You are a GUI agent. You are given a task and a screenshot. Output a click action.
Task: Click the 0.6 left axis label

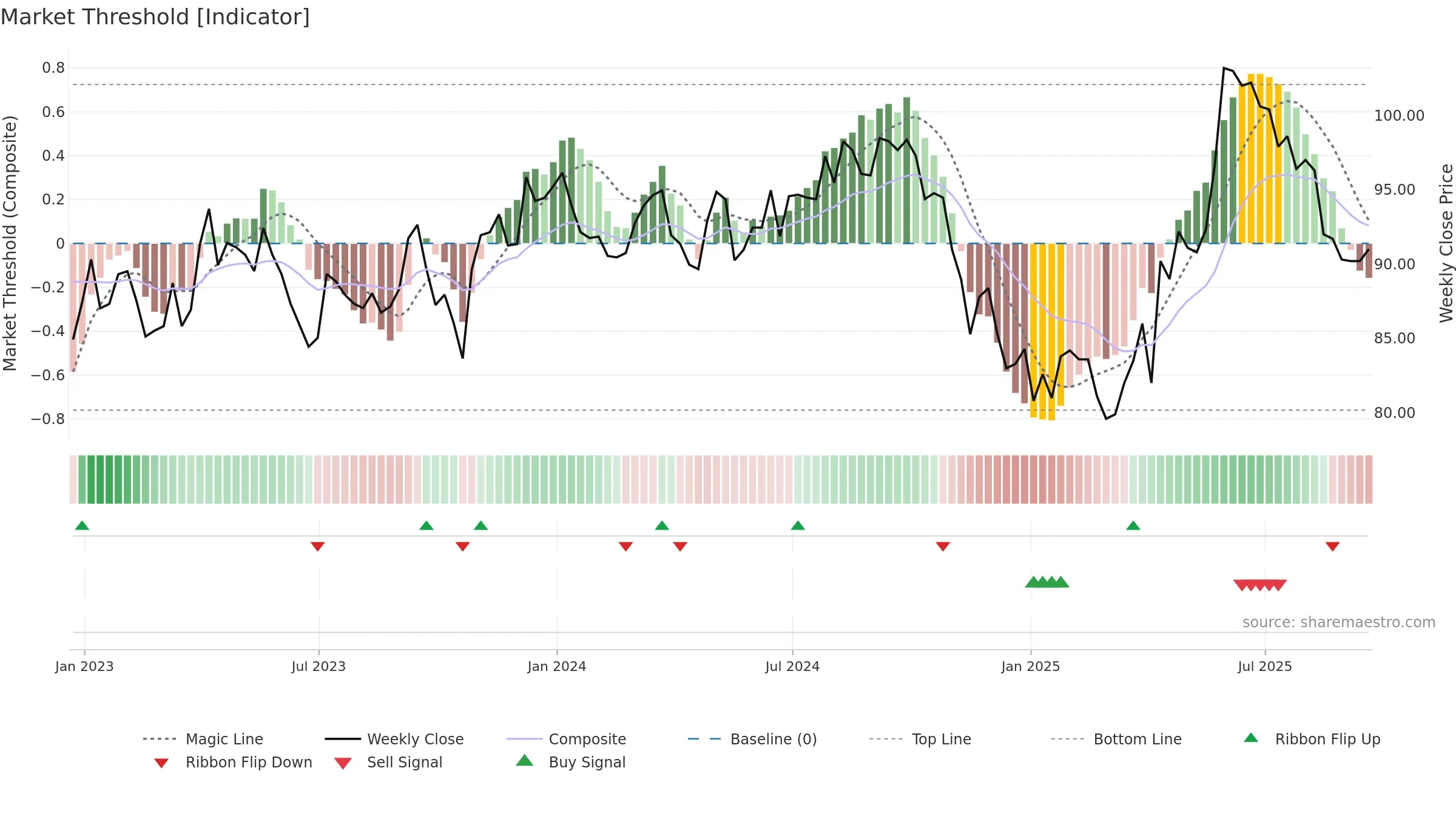53,112
